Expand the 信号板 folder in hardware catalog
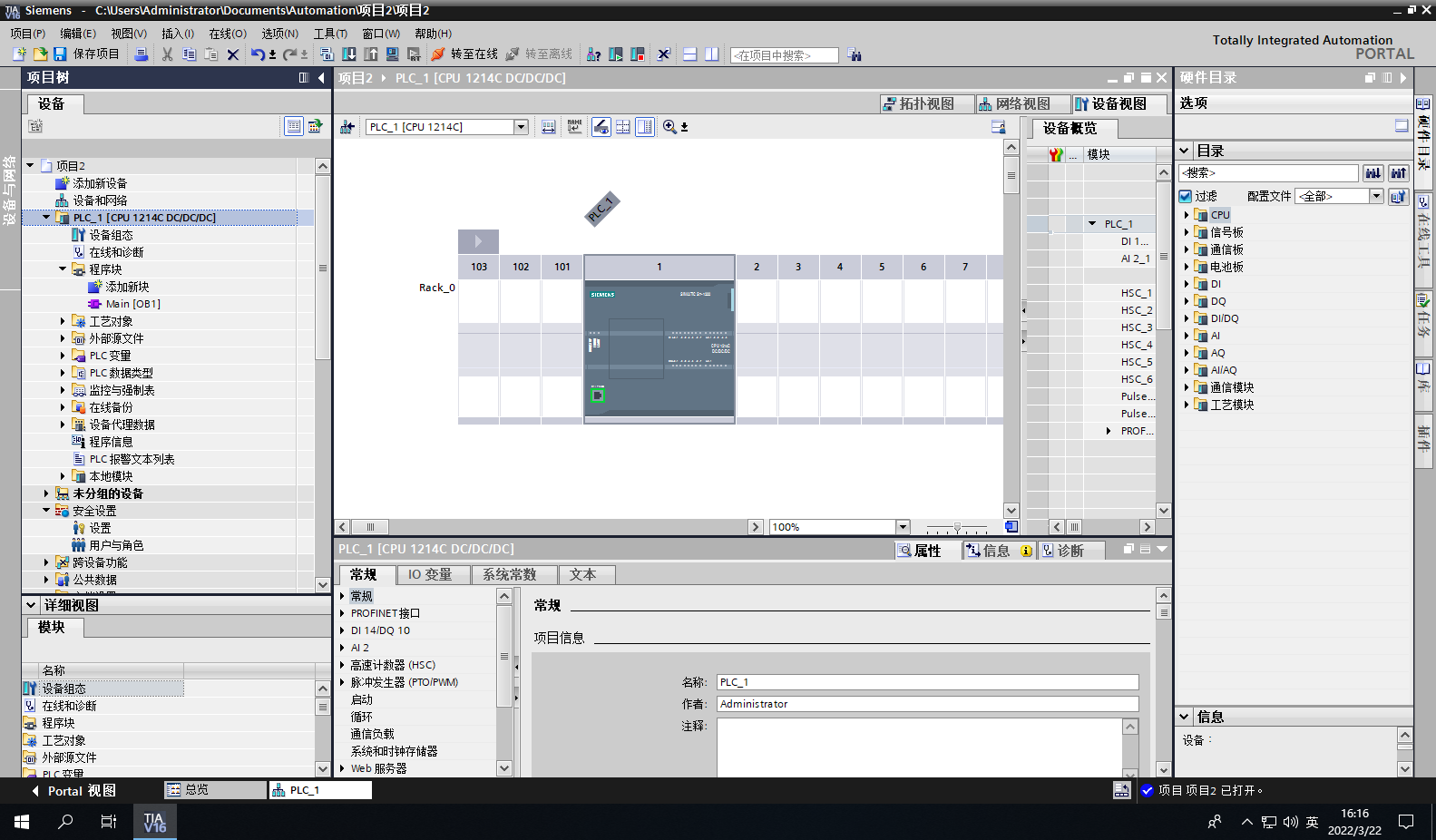This screenshot has height=840, width=1436. pos(1187,232)
